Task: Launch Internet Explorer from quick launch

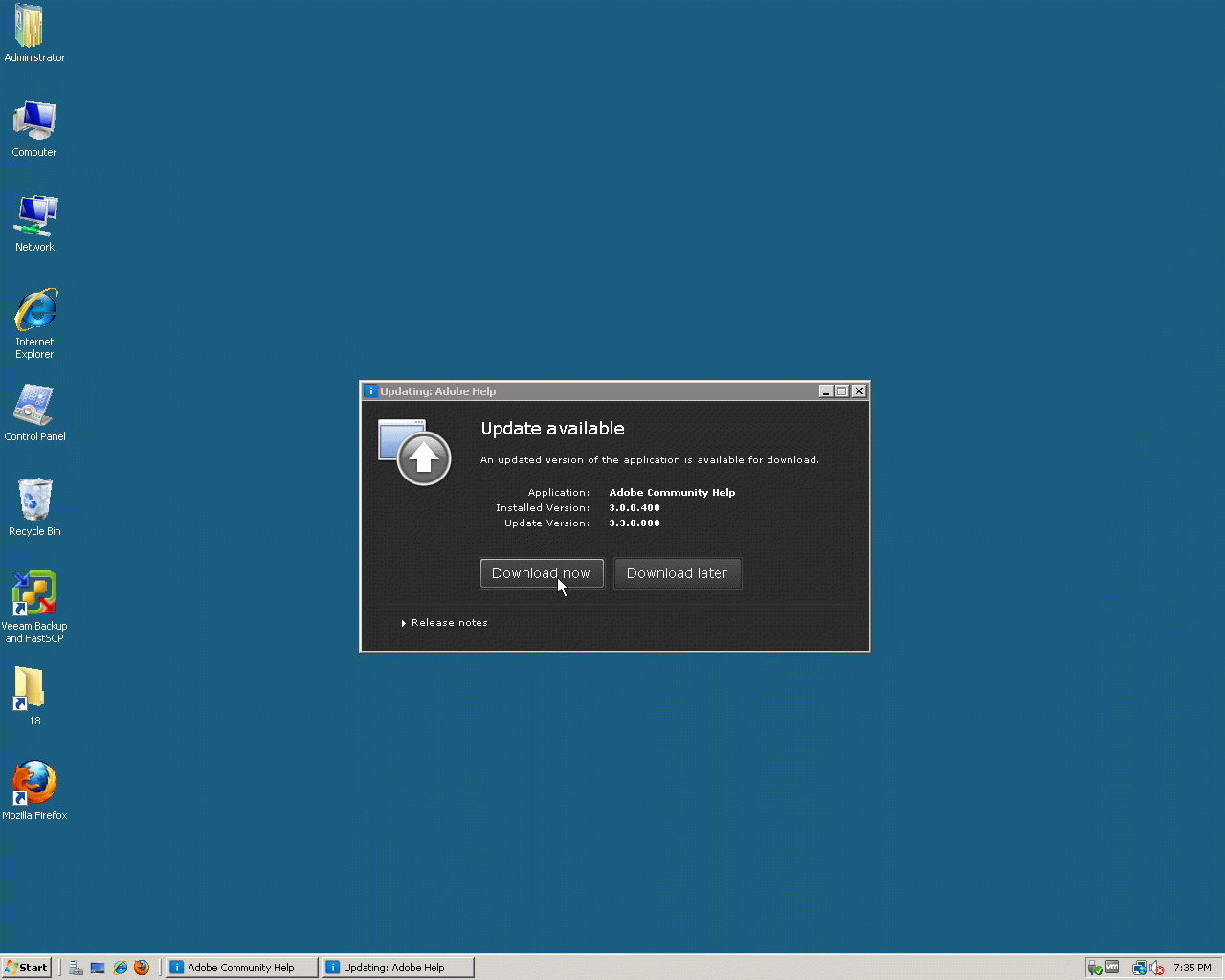Action: (120, 968)
